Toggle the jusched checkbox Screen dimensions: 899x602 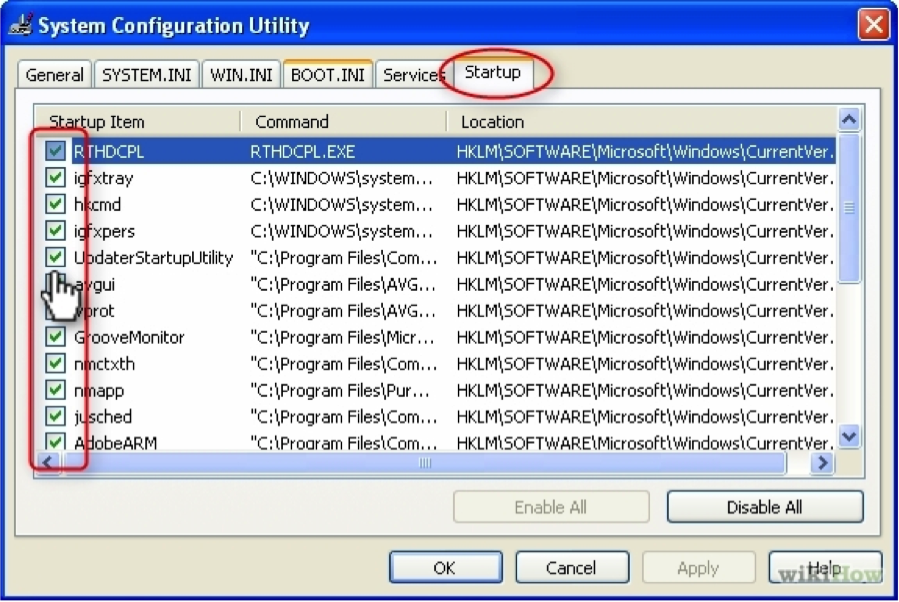pyautogui.click(x=55, y=416)
